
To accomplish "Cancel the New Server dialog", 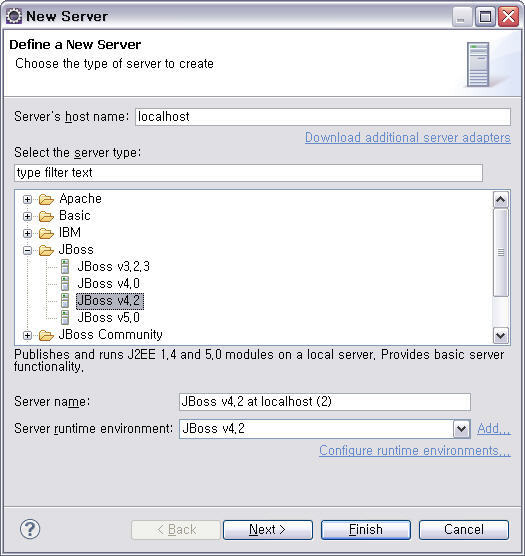I will click(x=464, y=530).
